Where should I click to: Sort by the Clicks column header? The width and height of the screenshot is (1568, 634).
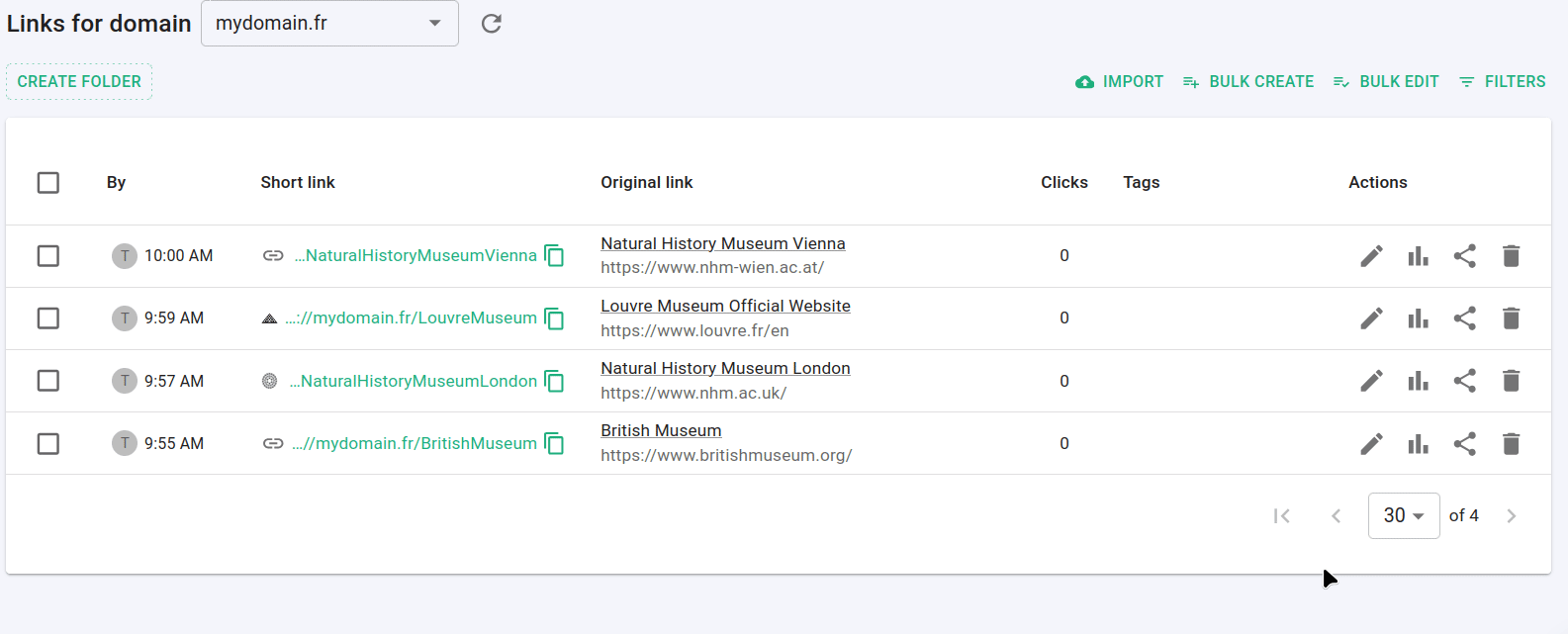coord(1063,183)
